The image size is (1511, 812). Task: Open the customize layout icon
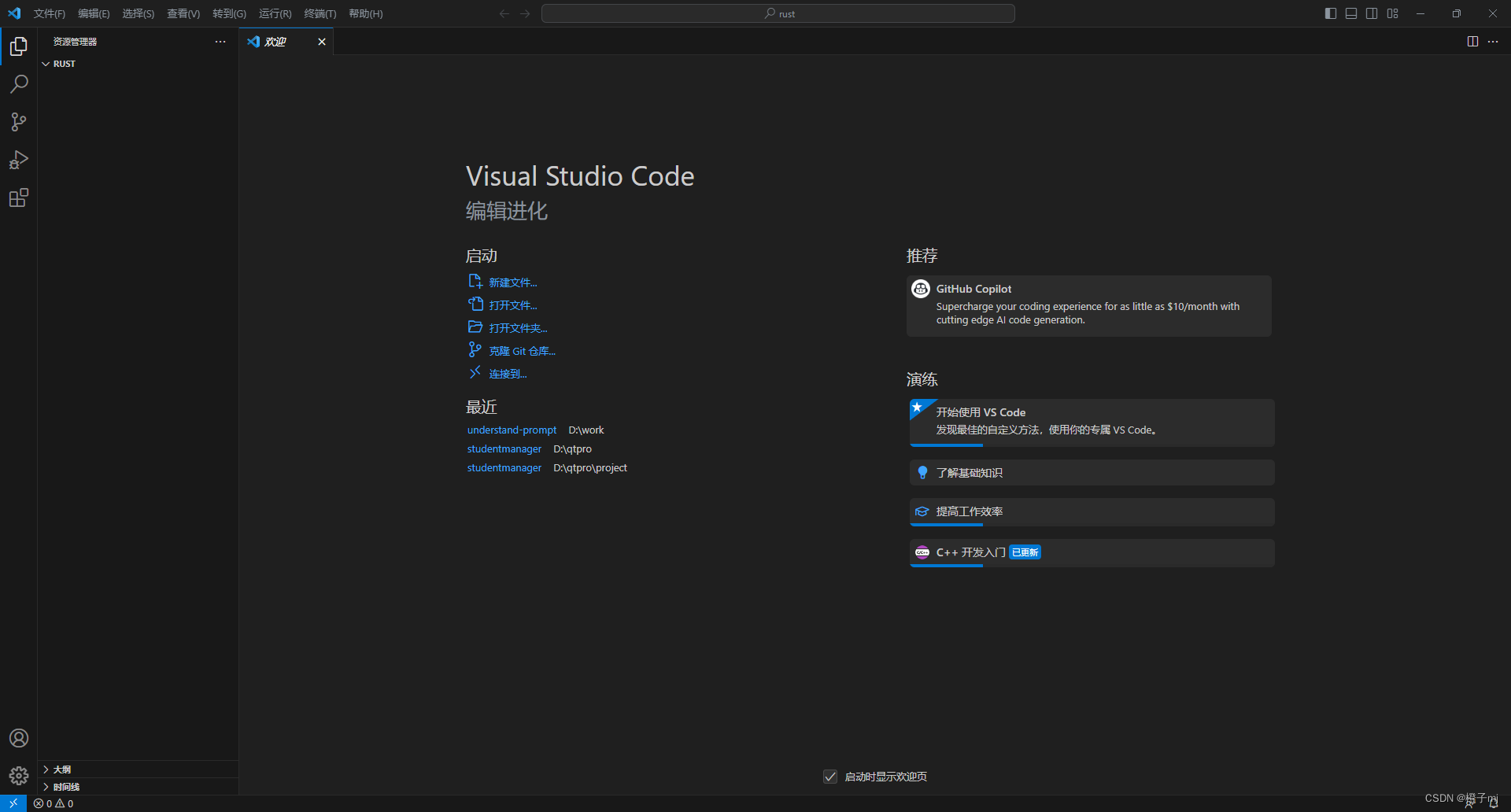click(1393, 13)
